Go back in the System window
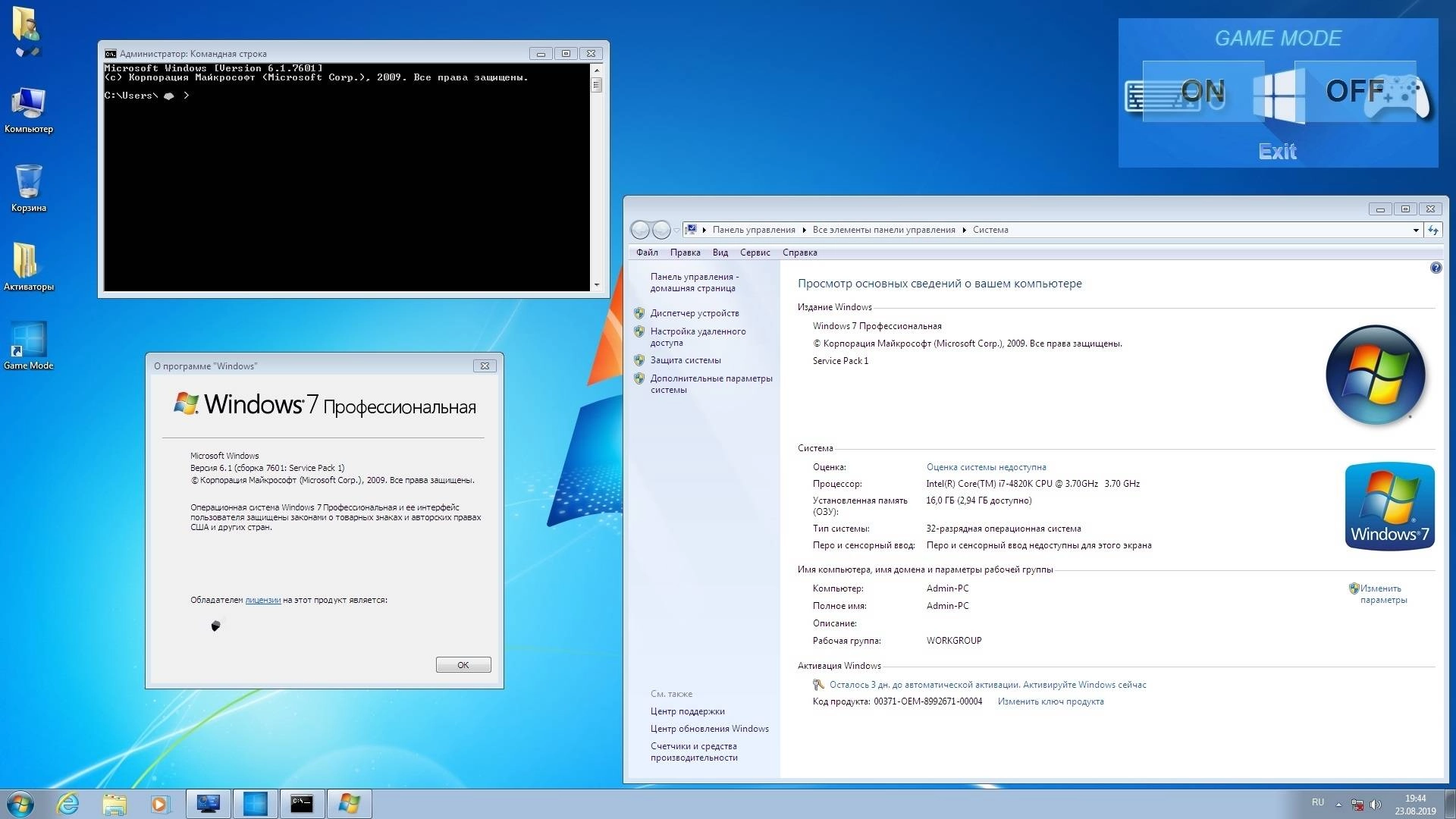This screenshot has height=819, width=1456. (x=640, y=229)
